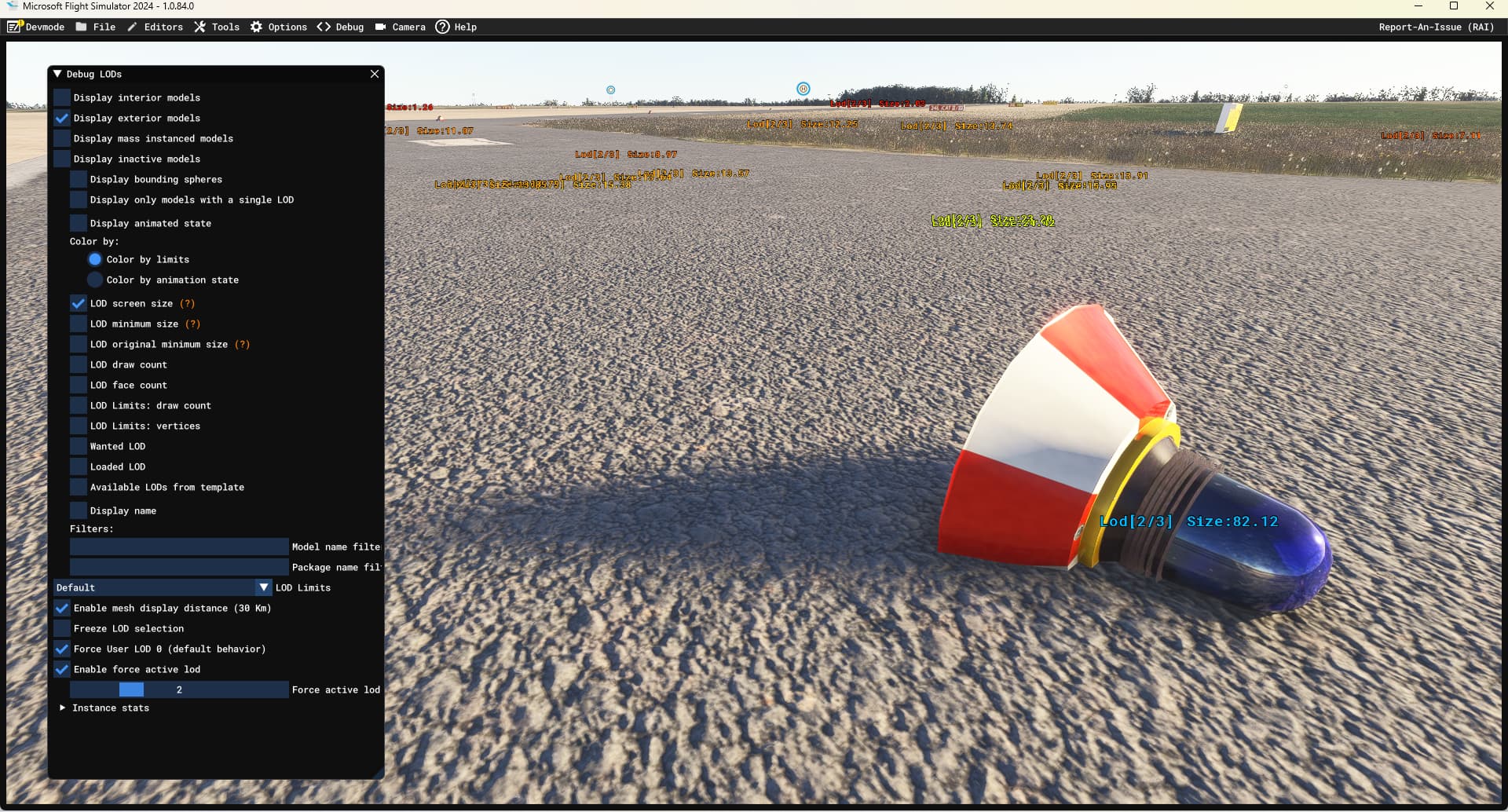Open the Debug menu
The width and height of the screenshot is (1508, 812).
[x=340, y=27]
